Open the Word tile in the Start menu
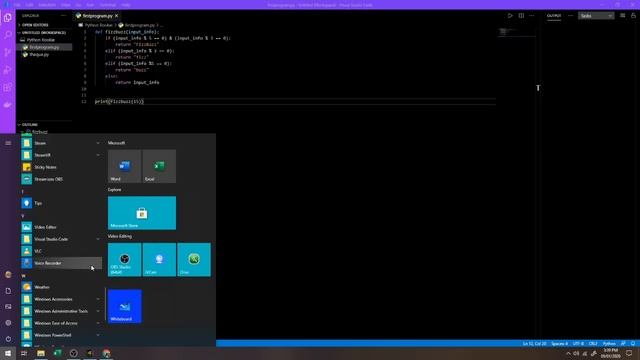The width and height of the screenshot is (640, 360). coord(124,166)
